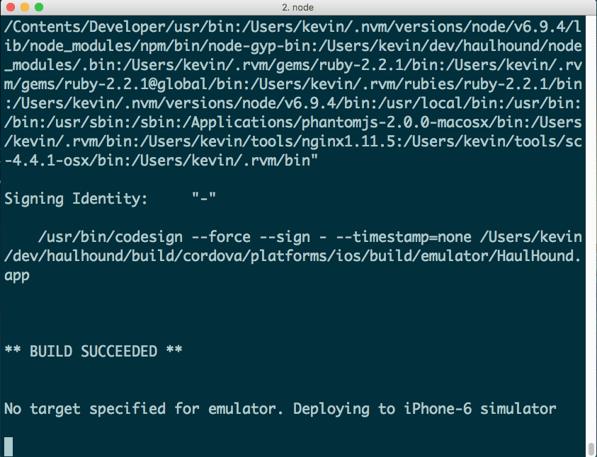Image resolution: width=597 pixels, height=457 pixels.
Task: Click the "** BUILD SUCCEEDED **" message
Action: 93,351
